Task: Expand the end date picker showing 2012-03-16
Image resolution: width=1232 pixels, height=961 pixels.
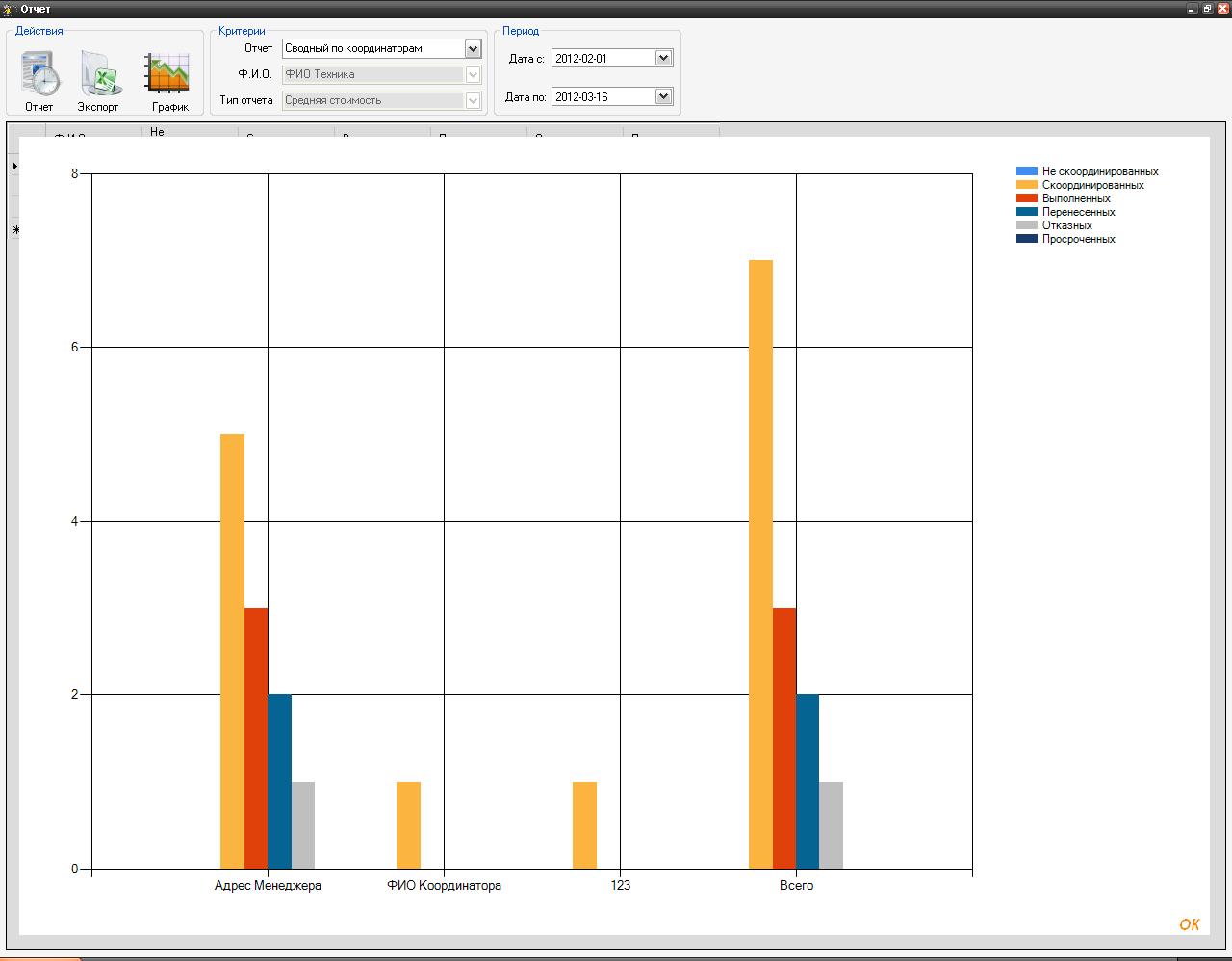Action: pyautogui.click(x=663, y=96)
